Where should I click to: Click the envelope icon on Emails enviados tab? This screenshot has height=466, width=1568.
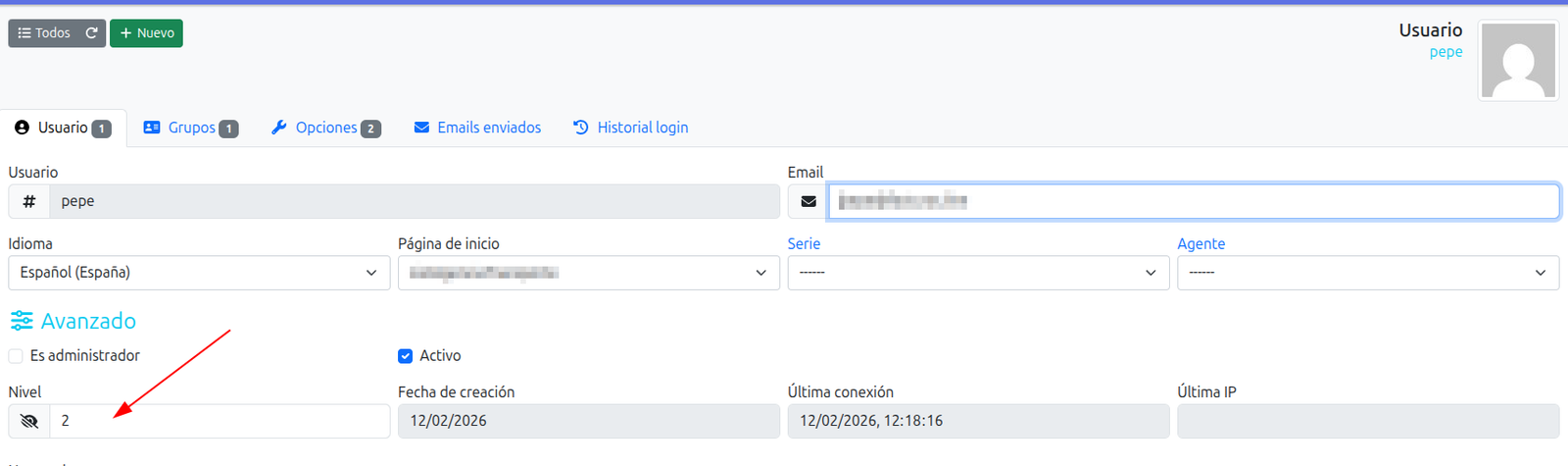coord(421,128)
